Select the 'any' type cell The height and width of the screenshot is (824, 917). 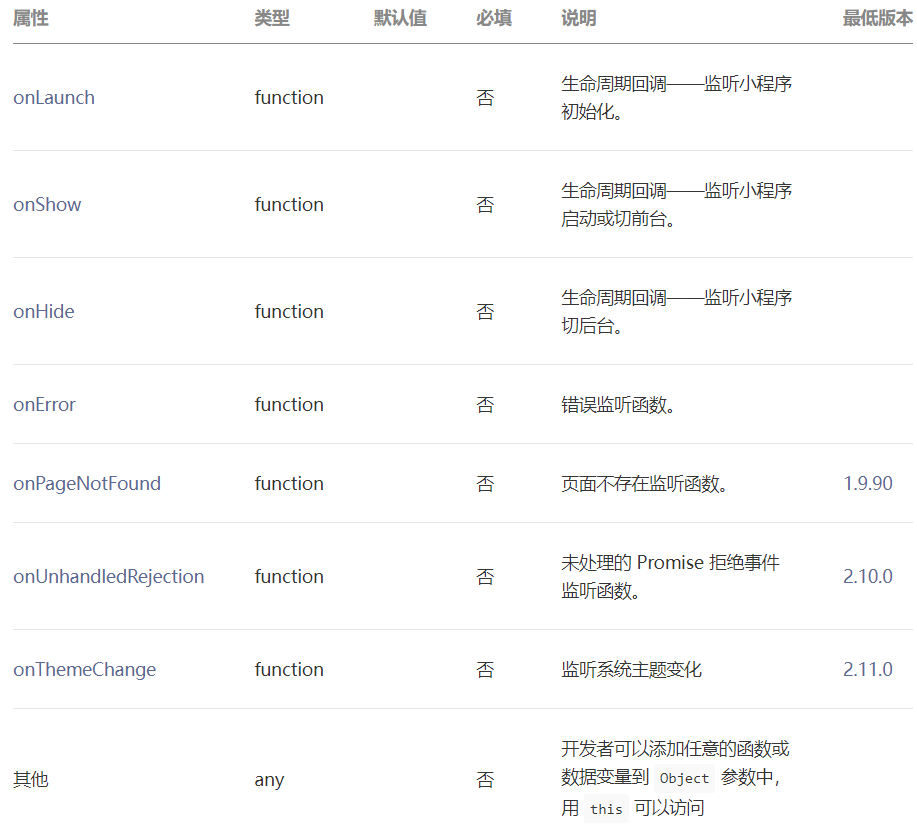click(x=269, y=780)
